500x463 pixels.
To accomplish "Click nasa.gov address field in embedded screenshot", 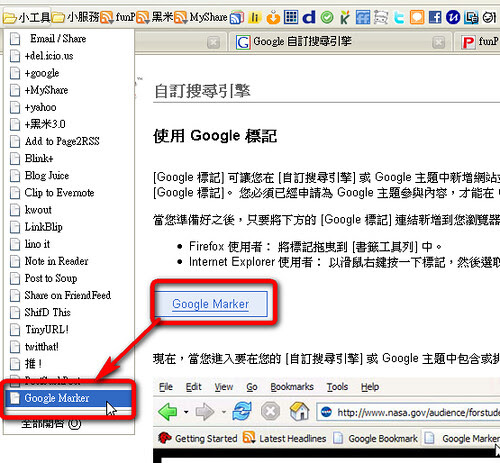I will [x=408, y=412].
